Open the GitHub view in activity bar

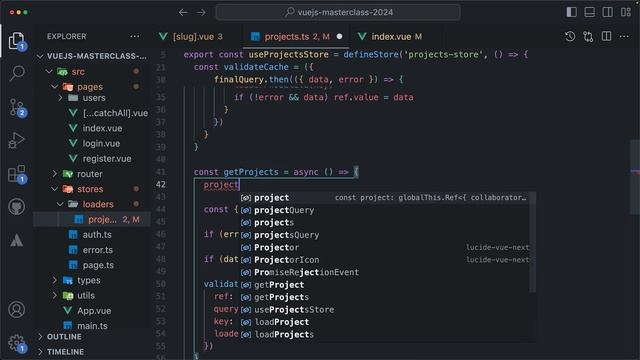point(16,207)
